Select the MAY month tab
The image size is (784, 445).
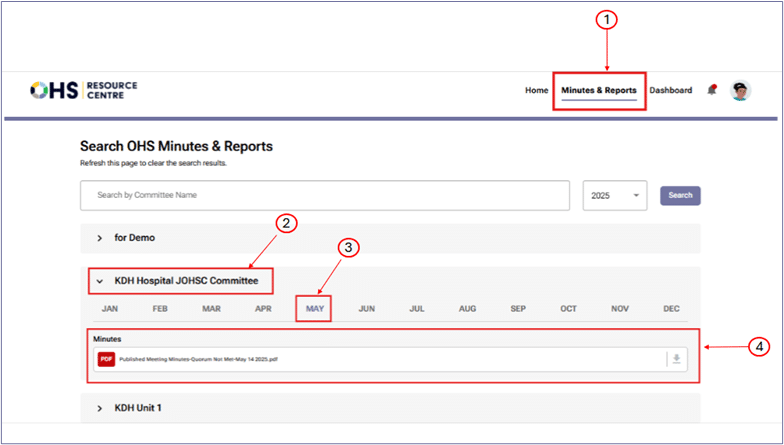click(315, 309)
